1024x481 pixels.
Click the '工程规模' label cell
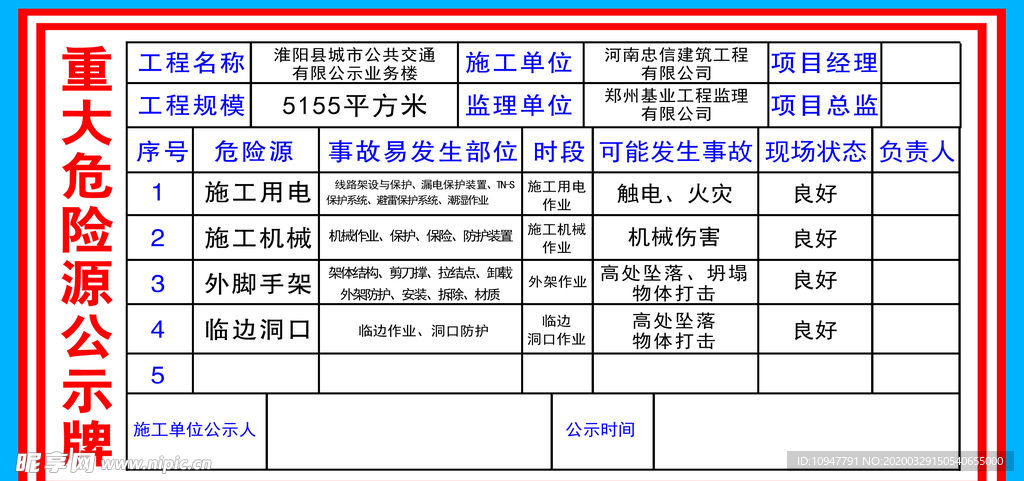pos(191,105)
